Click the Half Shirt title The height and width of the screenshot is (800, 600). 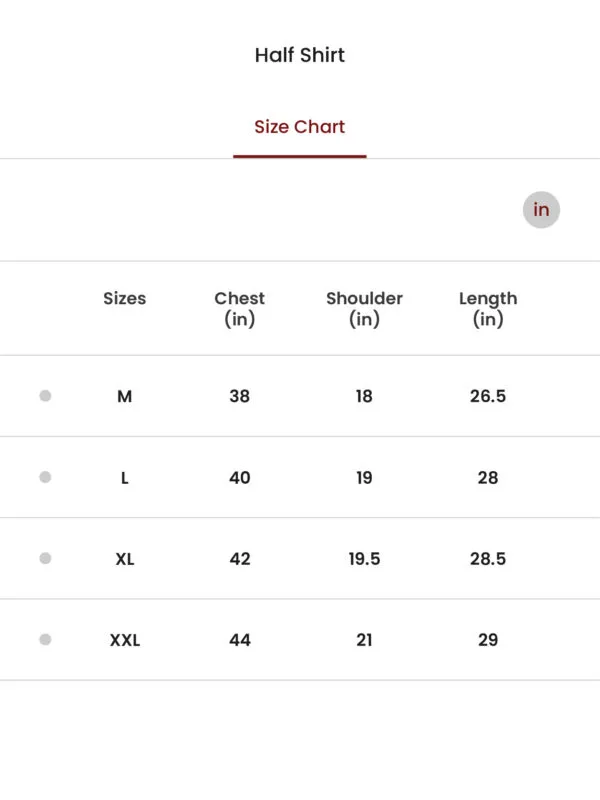299,55
